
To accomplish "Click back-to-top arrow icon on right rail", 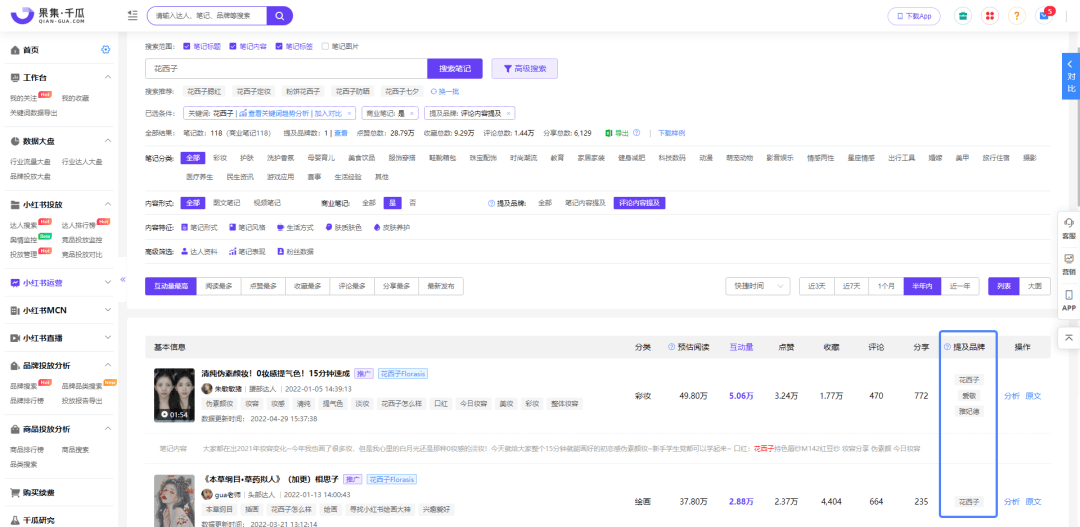I will 1068,337.
